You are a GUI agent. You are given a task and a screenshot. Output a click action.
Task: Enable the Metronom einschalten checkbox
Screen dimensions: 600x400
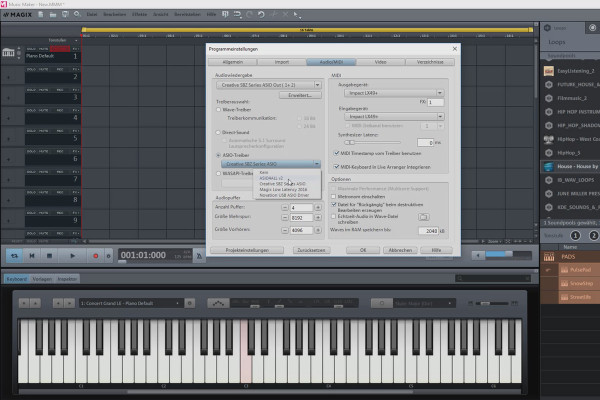[334, 196]
